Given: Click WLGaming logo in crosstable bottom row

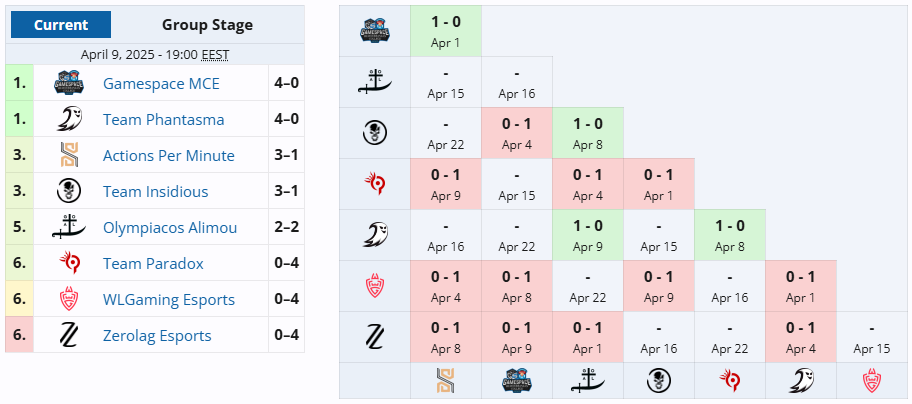Looking at the screenshot, I should coord(871,381).
